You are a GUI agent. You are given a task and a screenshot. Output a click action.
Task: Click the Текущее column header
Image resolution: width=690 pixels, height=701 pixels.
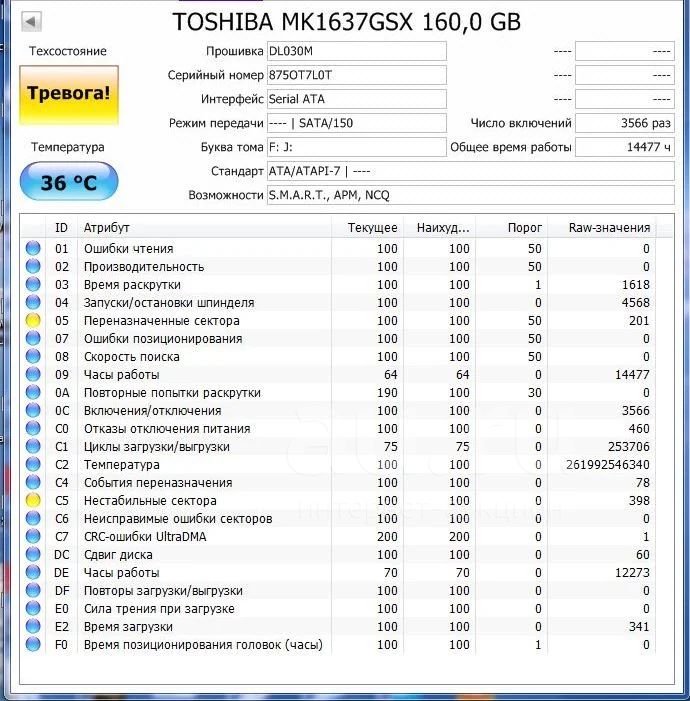368,228
